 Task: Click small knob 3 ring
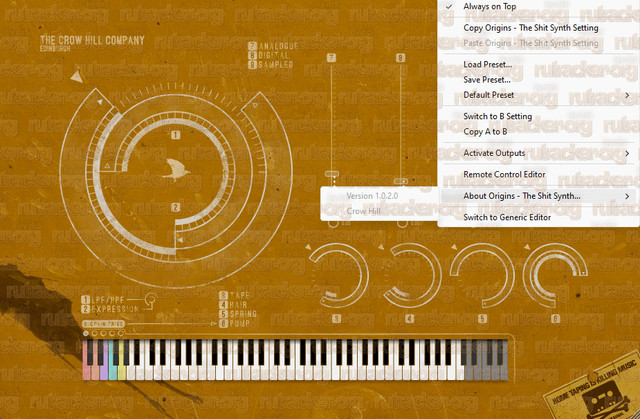(x=339, y=275)
